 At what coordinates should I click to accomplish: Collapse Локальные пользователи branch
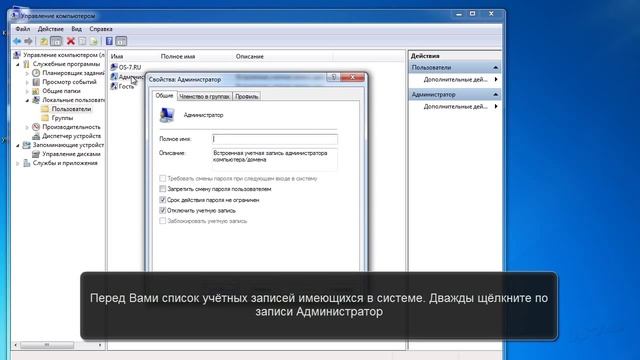(27, 100)
